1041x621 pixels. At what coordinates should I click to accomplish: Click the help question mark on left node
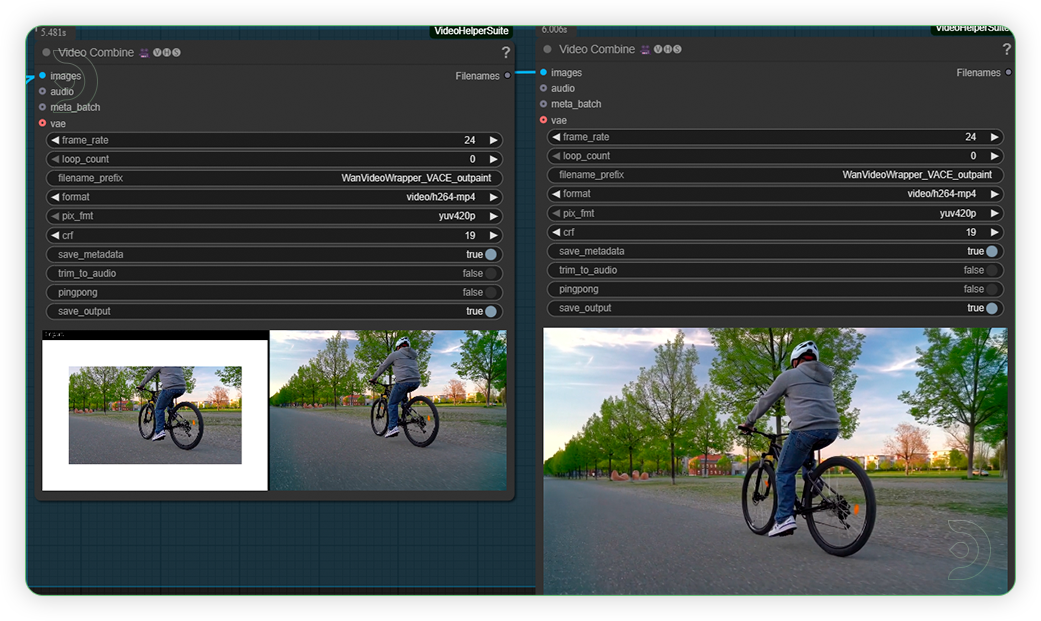tap(506, 53)
